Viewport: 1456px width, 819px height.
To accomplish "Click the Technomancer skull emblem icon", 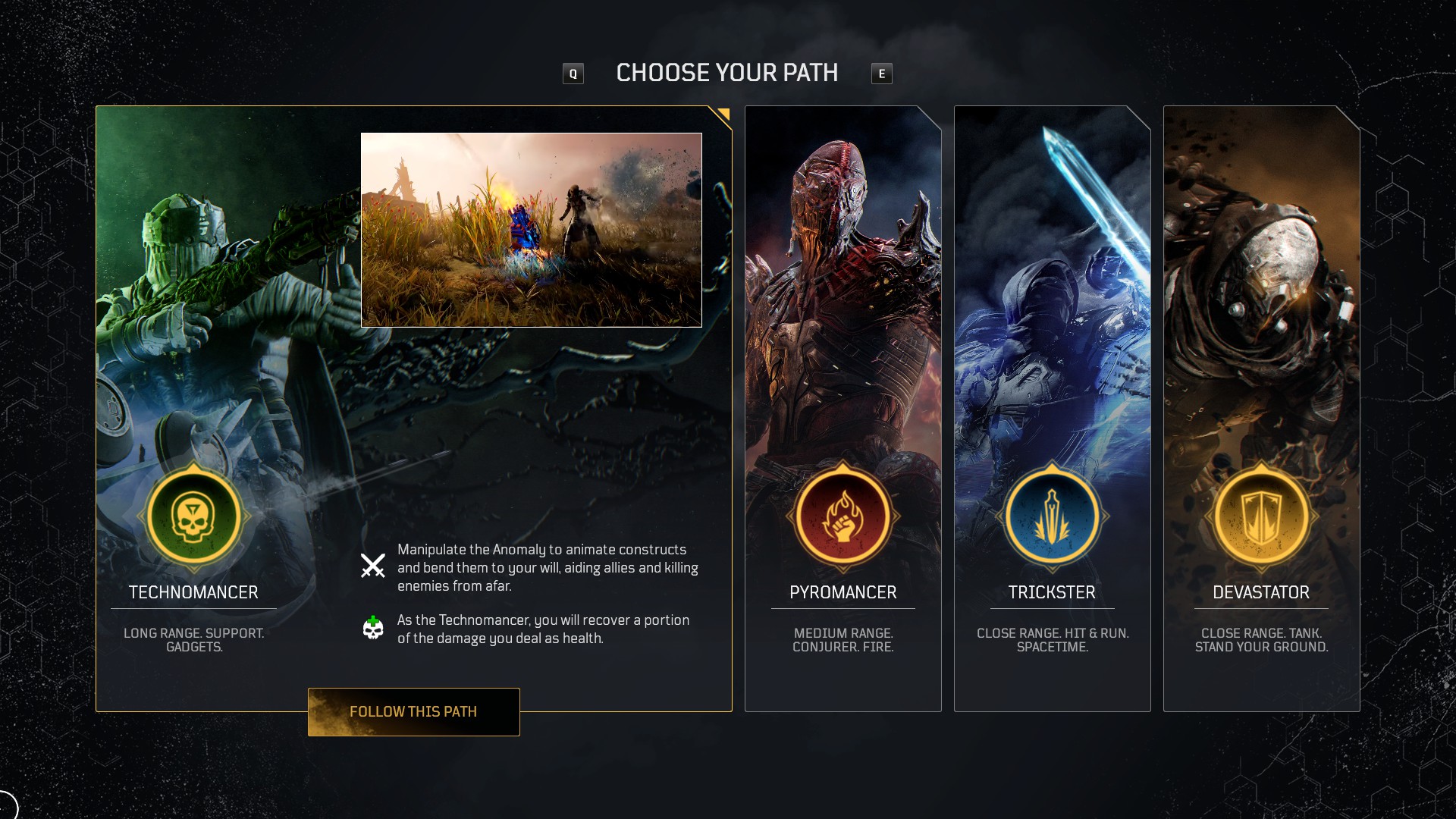I will 194,516.
